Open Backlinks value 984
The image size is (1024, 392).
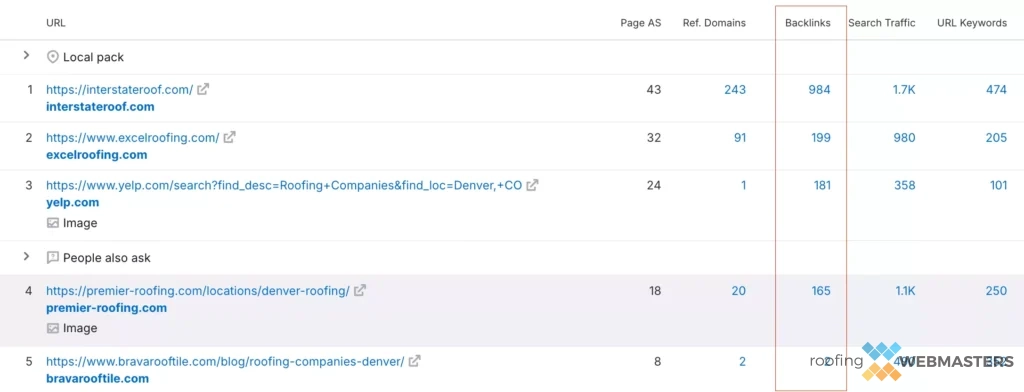coord(820,90)
